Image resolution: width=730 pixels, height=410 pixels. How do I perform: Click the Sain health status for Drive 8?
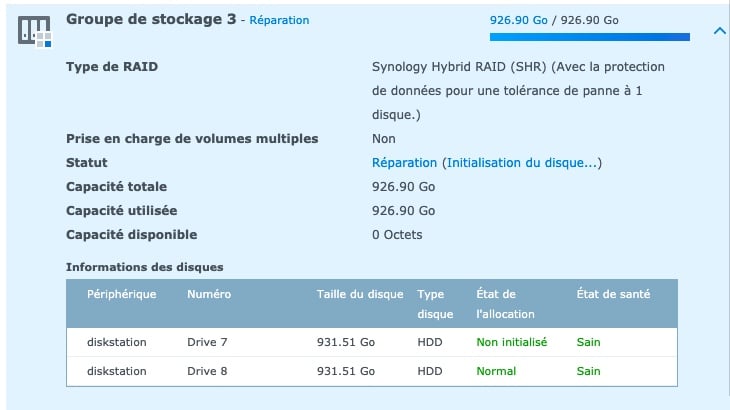[x=588, y=371]
